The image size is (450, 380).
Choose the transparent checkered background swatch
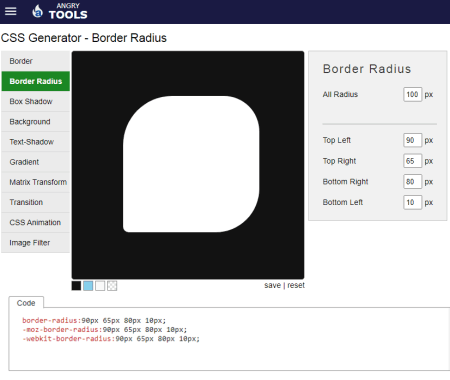[x=112, y=286]
